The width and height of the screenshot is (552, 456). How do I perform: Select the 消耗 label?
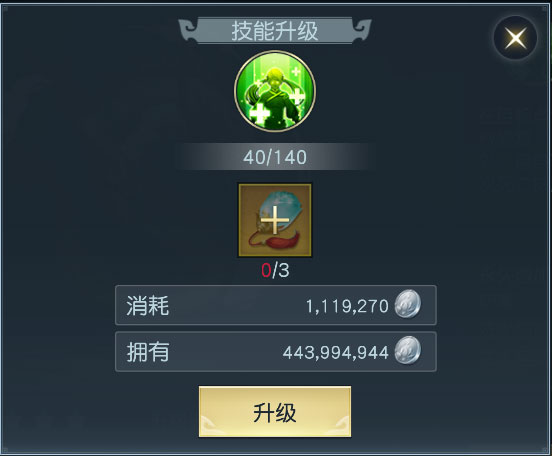click(x=148, y=306)
